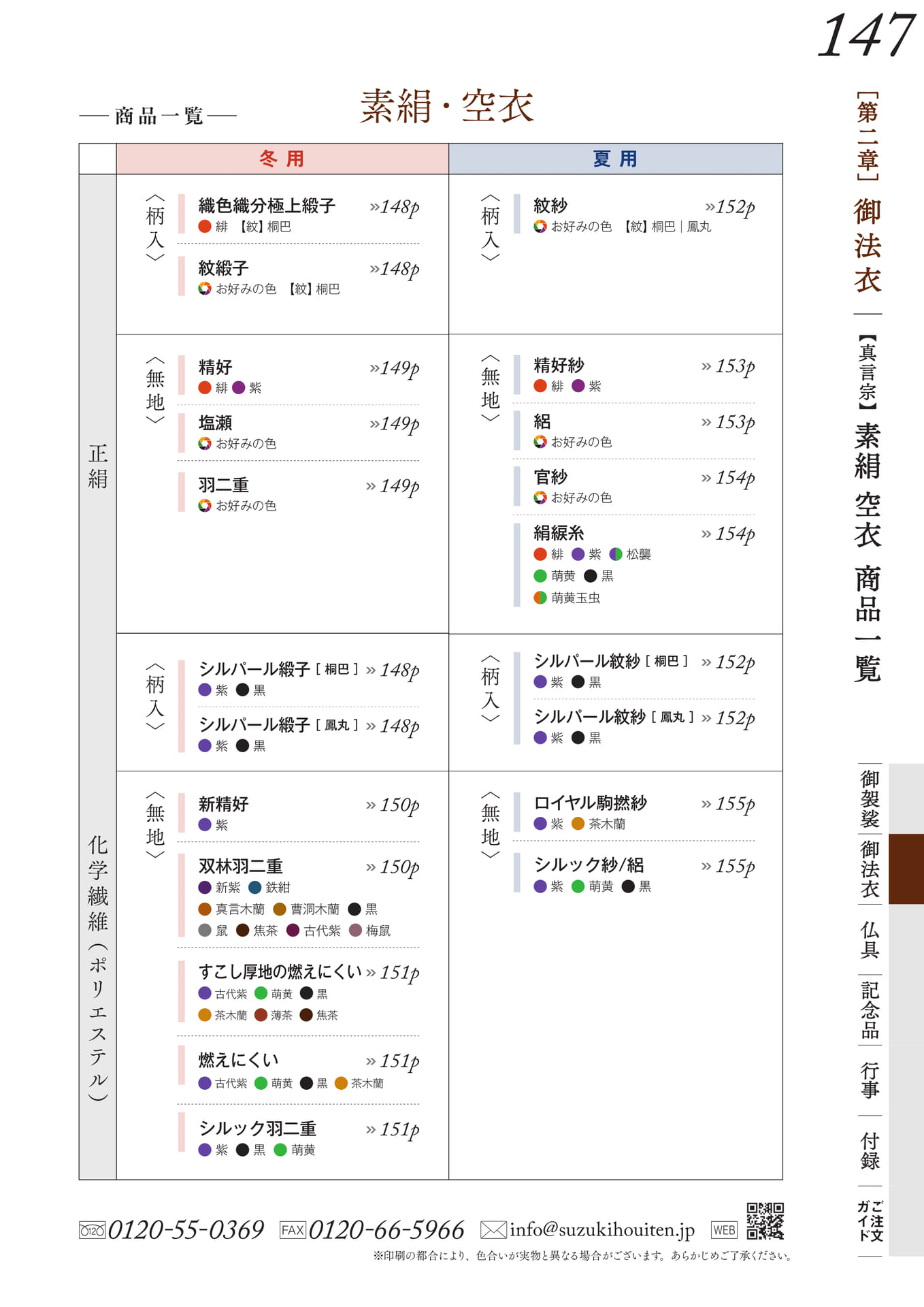Select the 鉄紺 color dot under 双林羽二重
The width and height of the screenshot is (924, 1307).
coord(255,887)
